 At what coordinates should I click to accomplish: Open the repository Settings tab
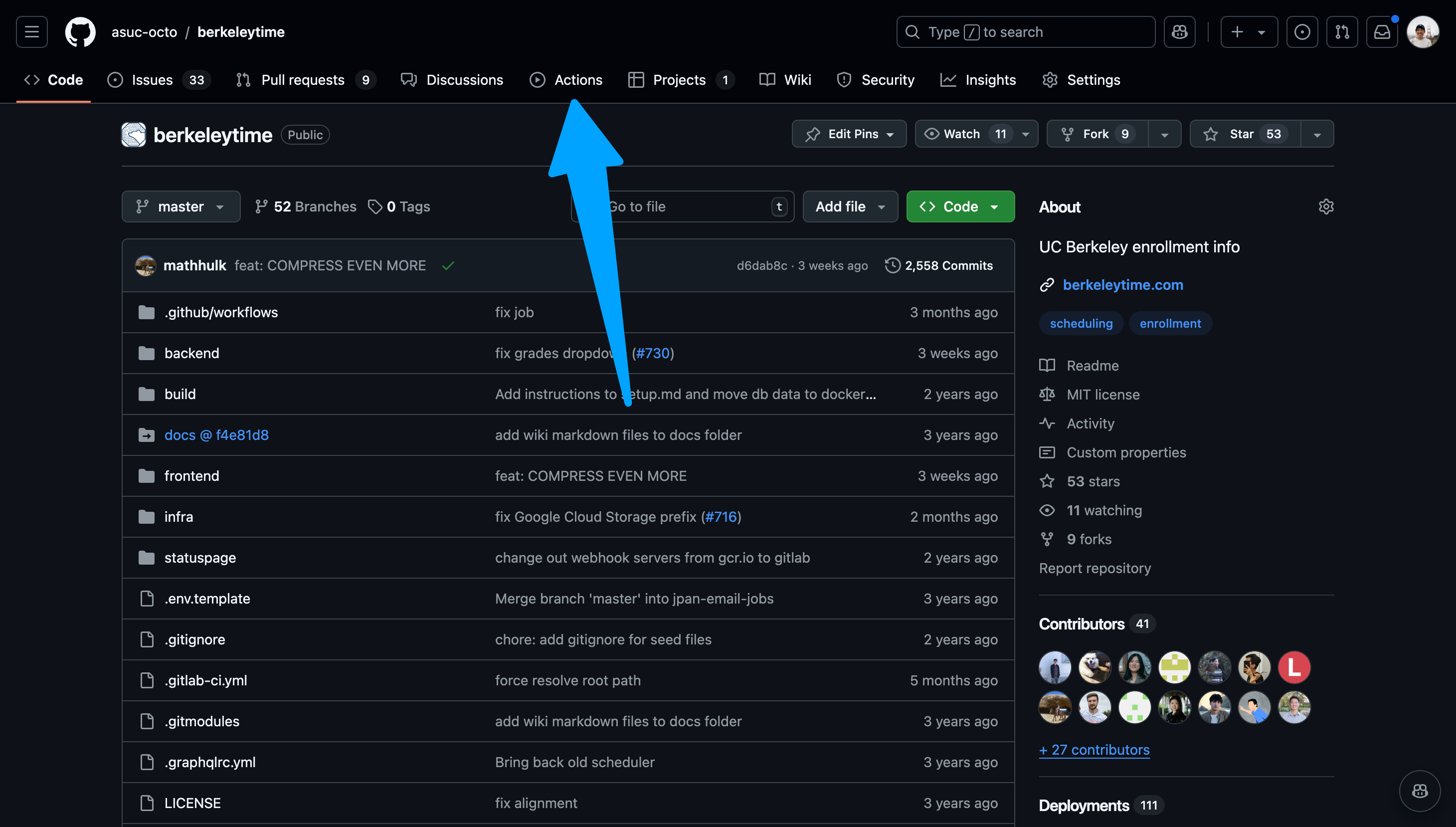[x=1082, y=80]
